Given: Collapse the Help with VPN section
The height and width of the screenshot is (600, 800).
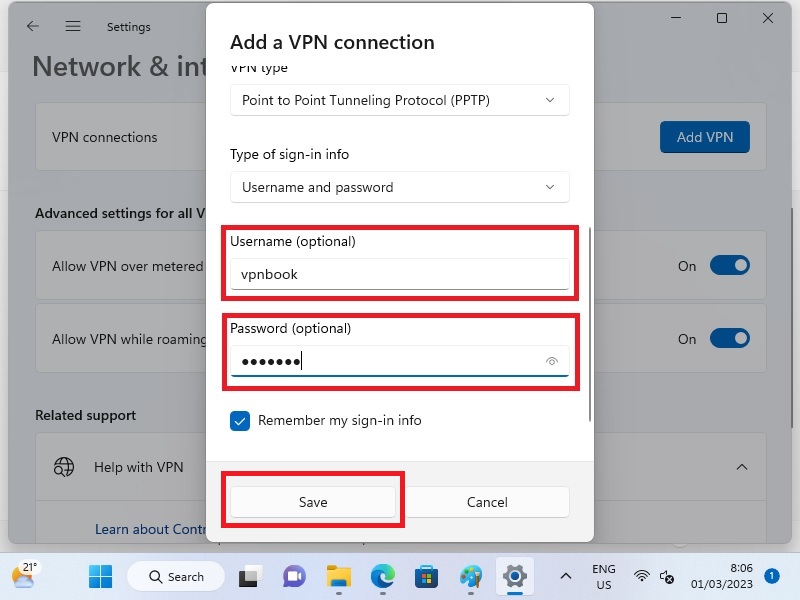Looking at the screenshot, I should 742,467.
